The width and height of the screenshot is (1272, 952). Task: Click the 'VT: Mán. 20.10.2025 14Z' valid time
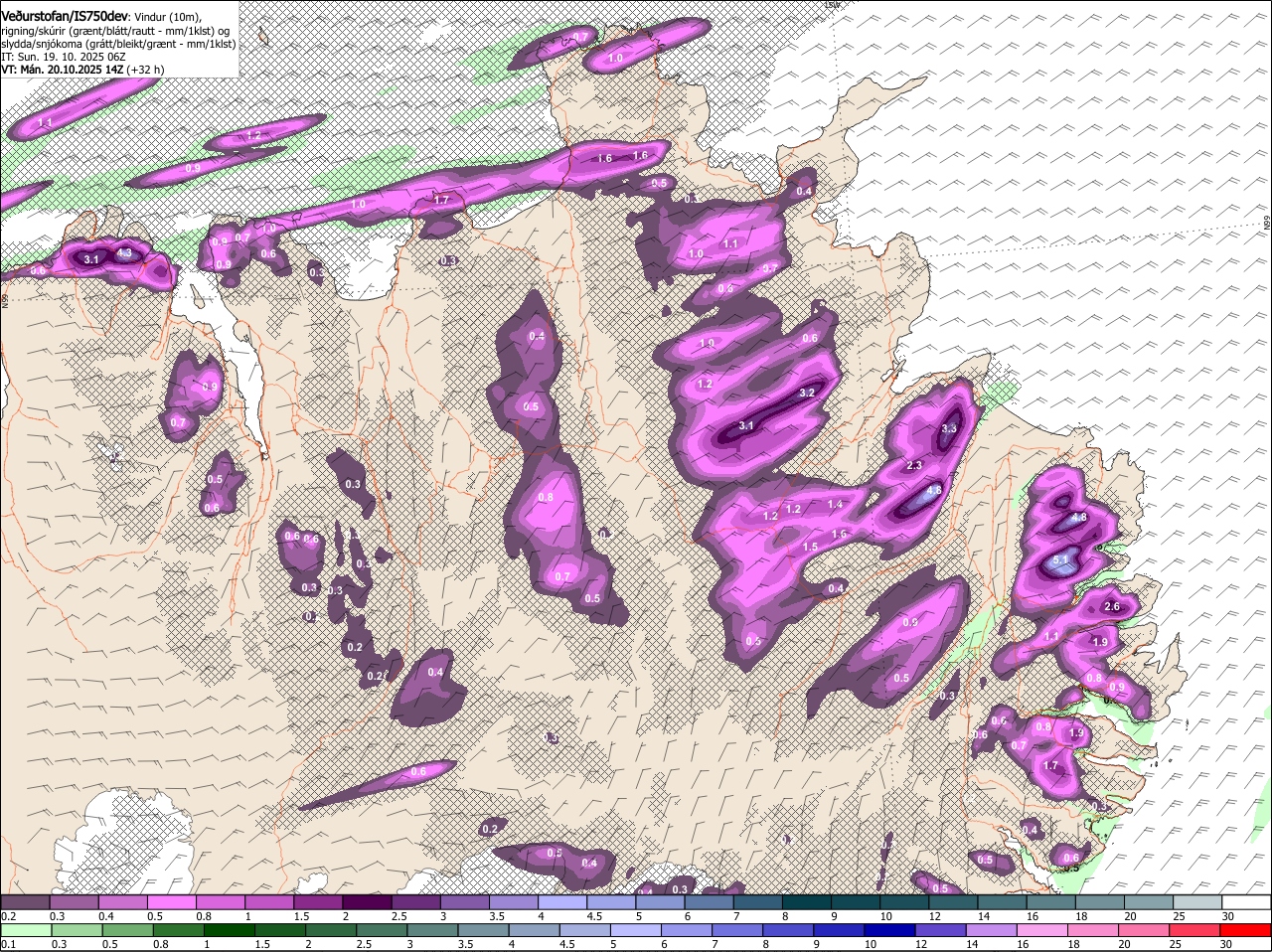tap(61, 70)
